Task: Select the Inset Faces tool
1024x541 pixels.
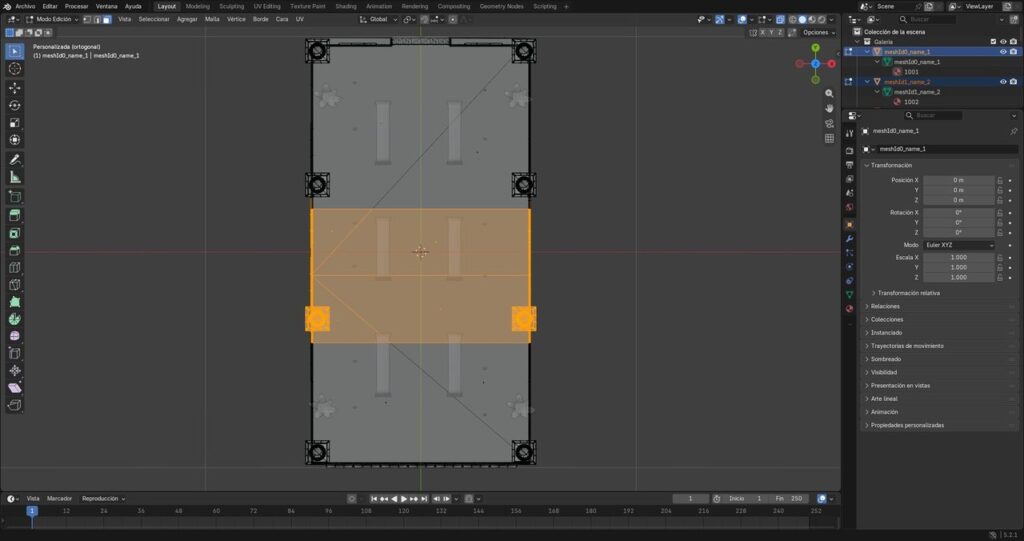Action: [15, 233]
